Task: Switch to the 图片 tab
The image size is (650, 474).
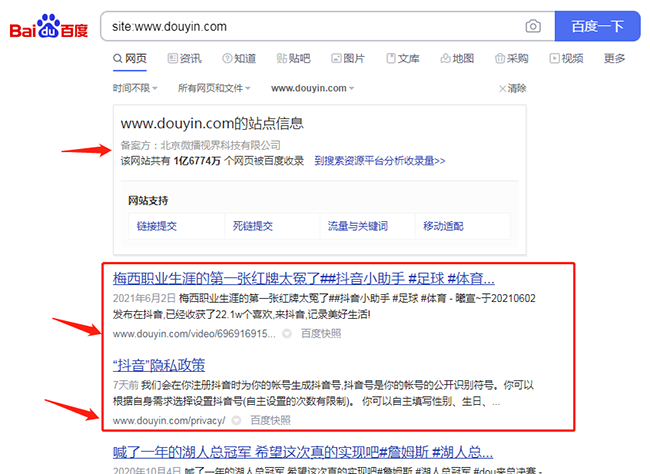Action: point(347,58)
